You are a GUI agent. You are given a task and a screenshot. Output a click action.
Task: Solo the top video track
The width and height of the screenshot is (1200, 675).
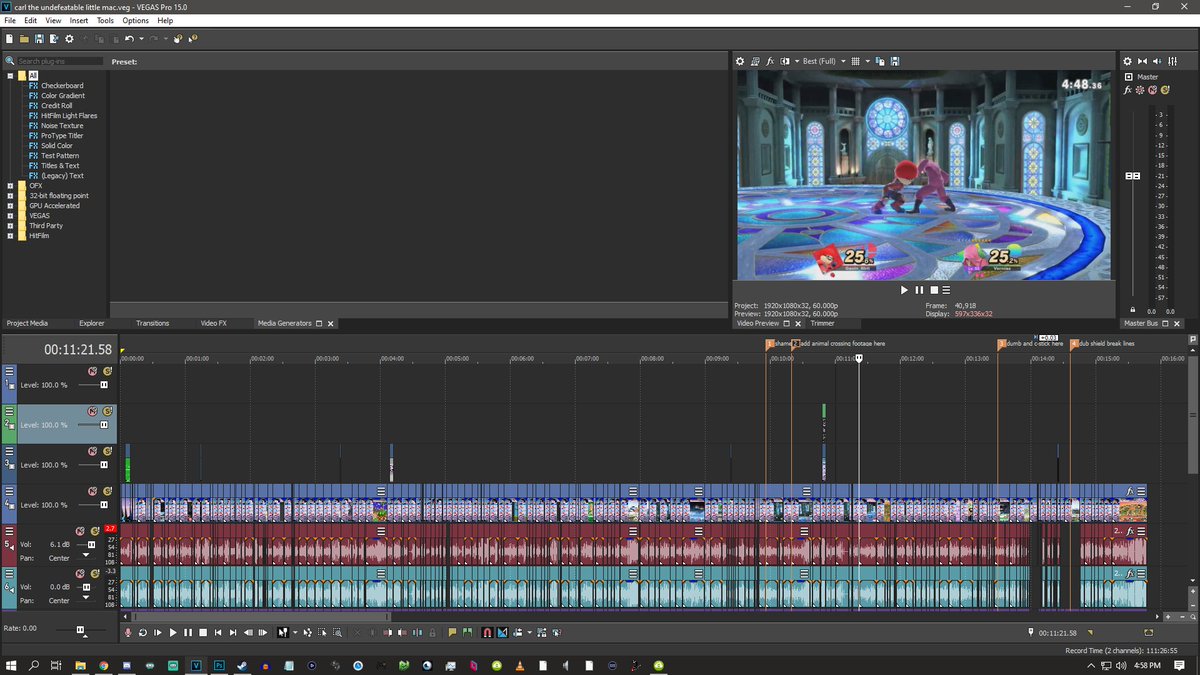tap(107, 371)
